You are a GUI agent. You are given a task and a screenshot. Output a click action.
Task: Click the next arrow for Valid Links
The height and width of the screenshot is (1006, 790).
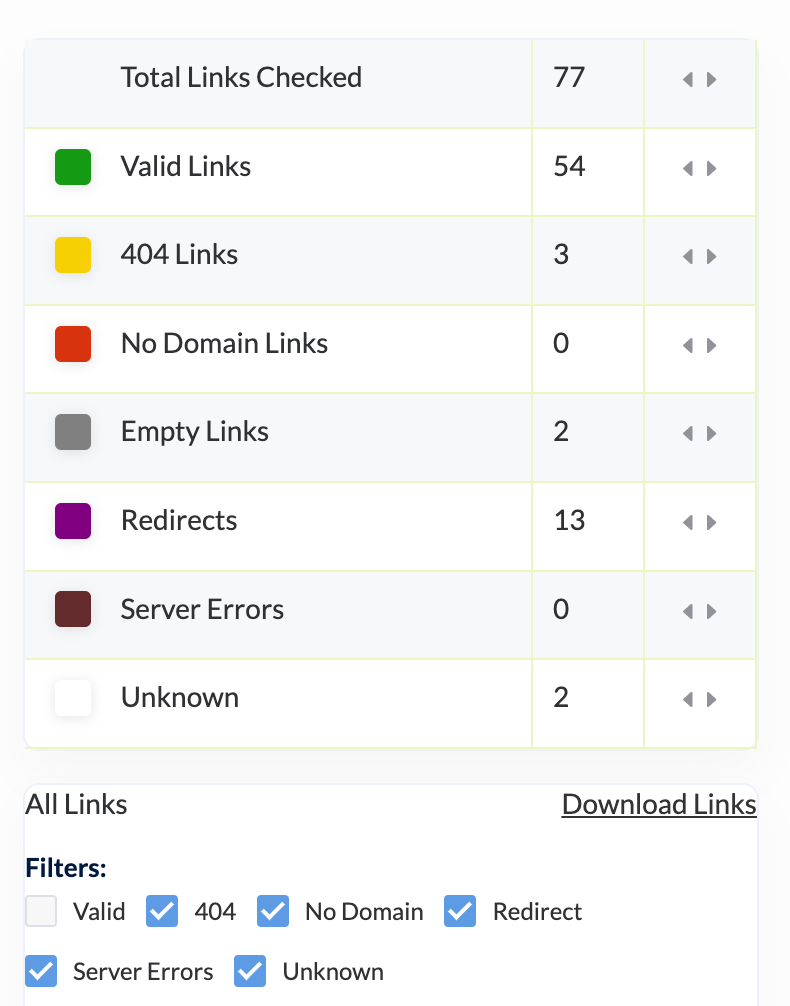(712, 169)
